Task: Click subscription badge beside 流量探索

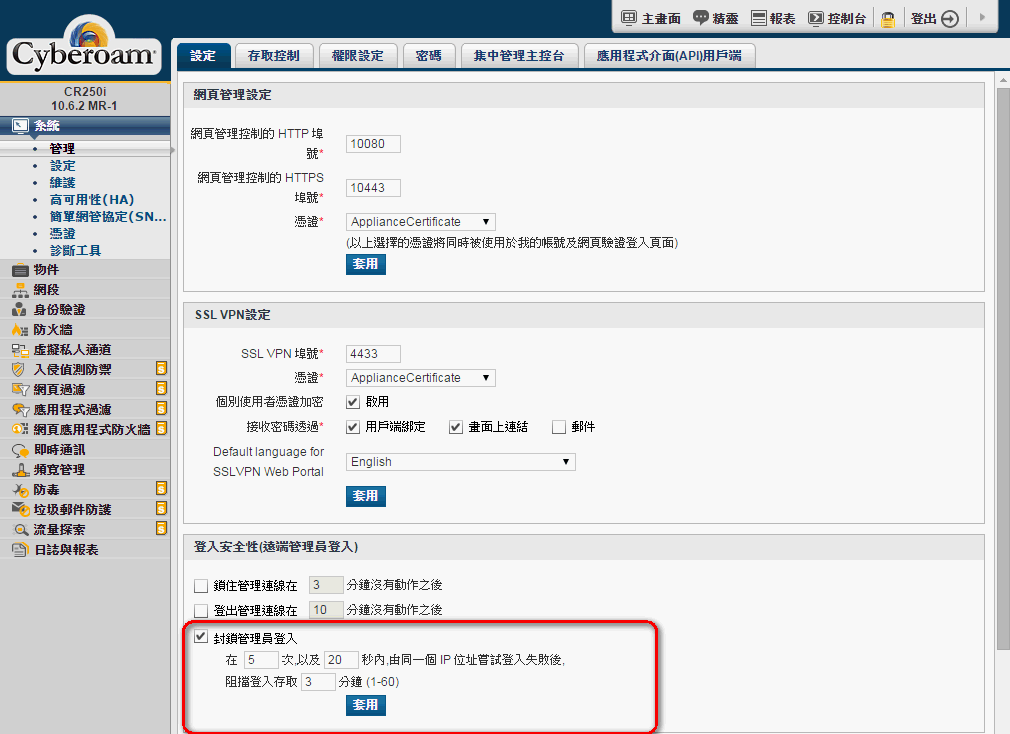Action: click(162, 529)
